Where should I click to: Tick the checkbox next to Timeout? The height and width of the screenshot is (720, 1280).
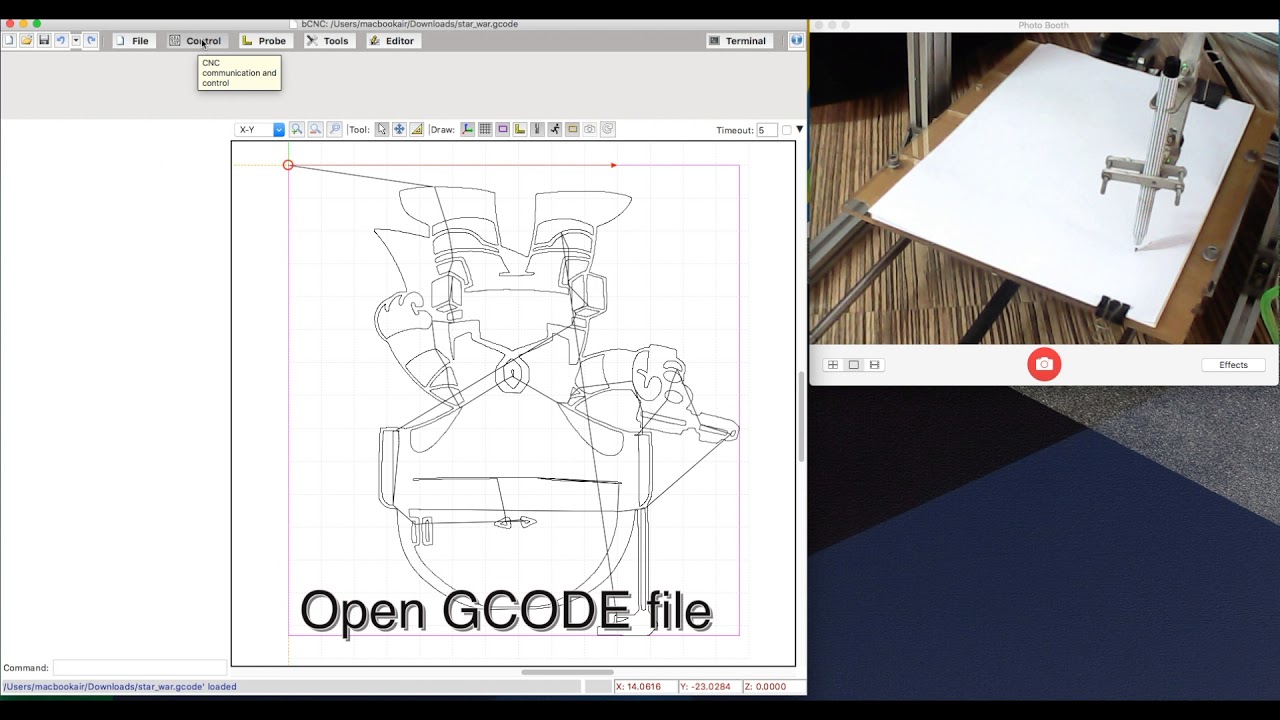point(786,130)
